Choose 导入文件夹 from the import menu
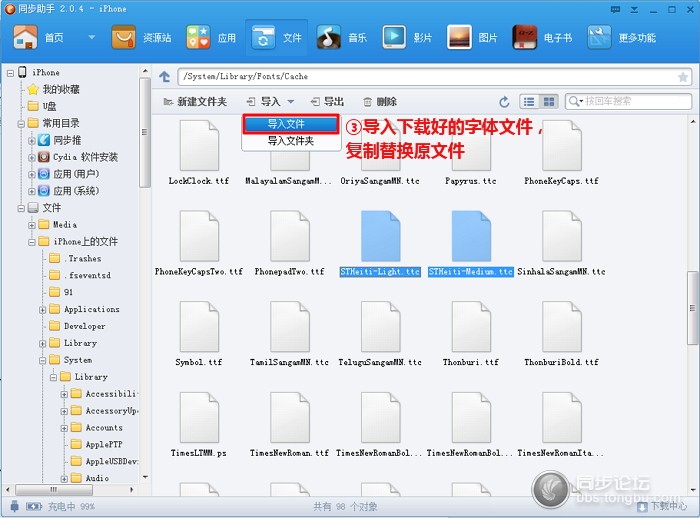Screen dimensions: 700x518 tap(290, 141)
